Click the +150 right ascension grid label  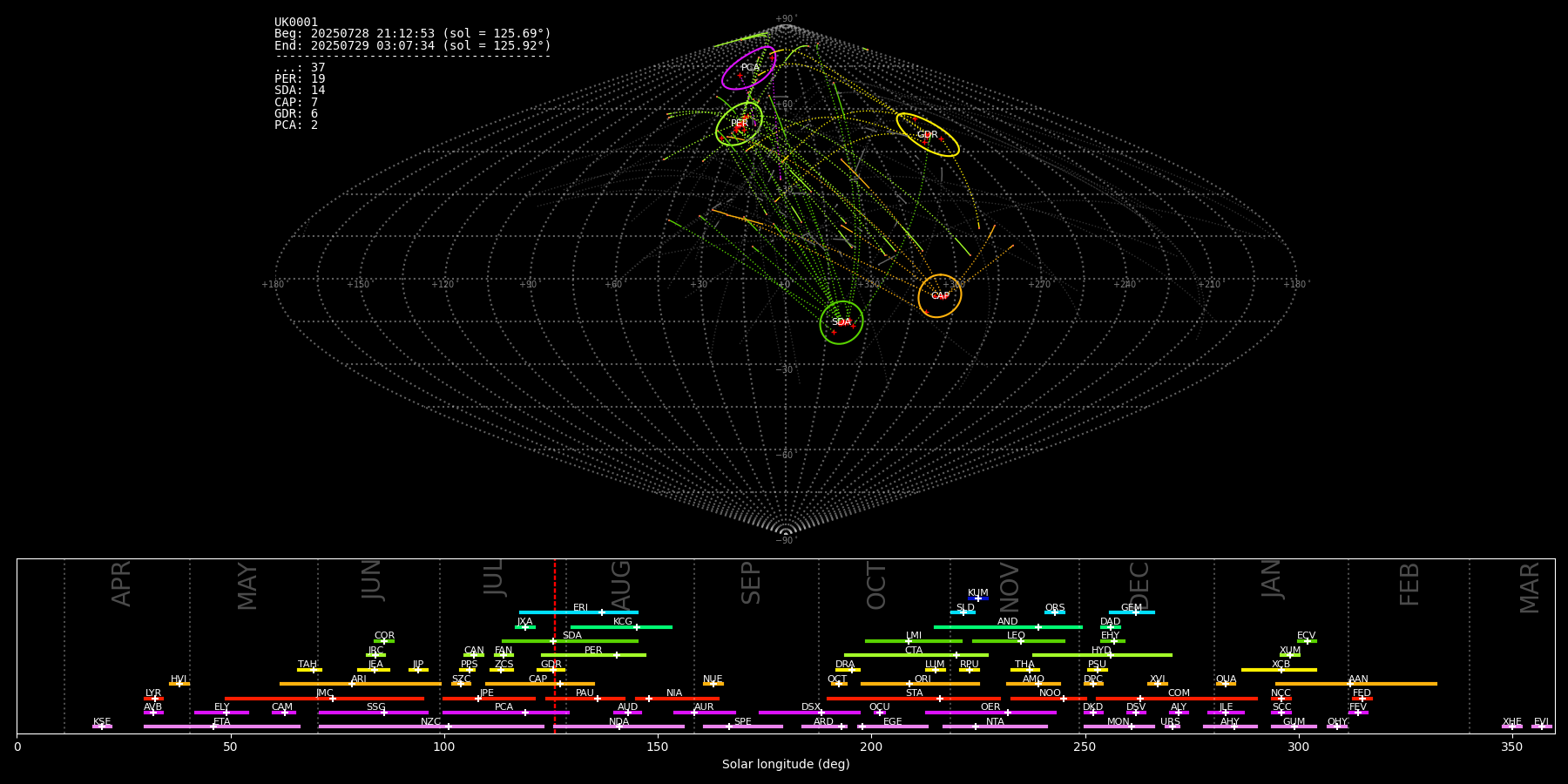tap(358, 284)
